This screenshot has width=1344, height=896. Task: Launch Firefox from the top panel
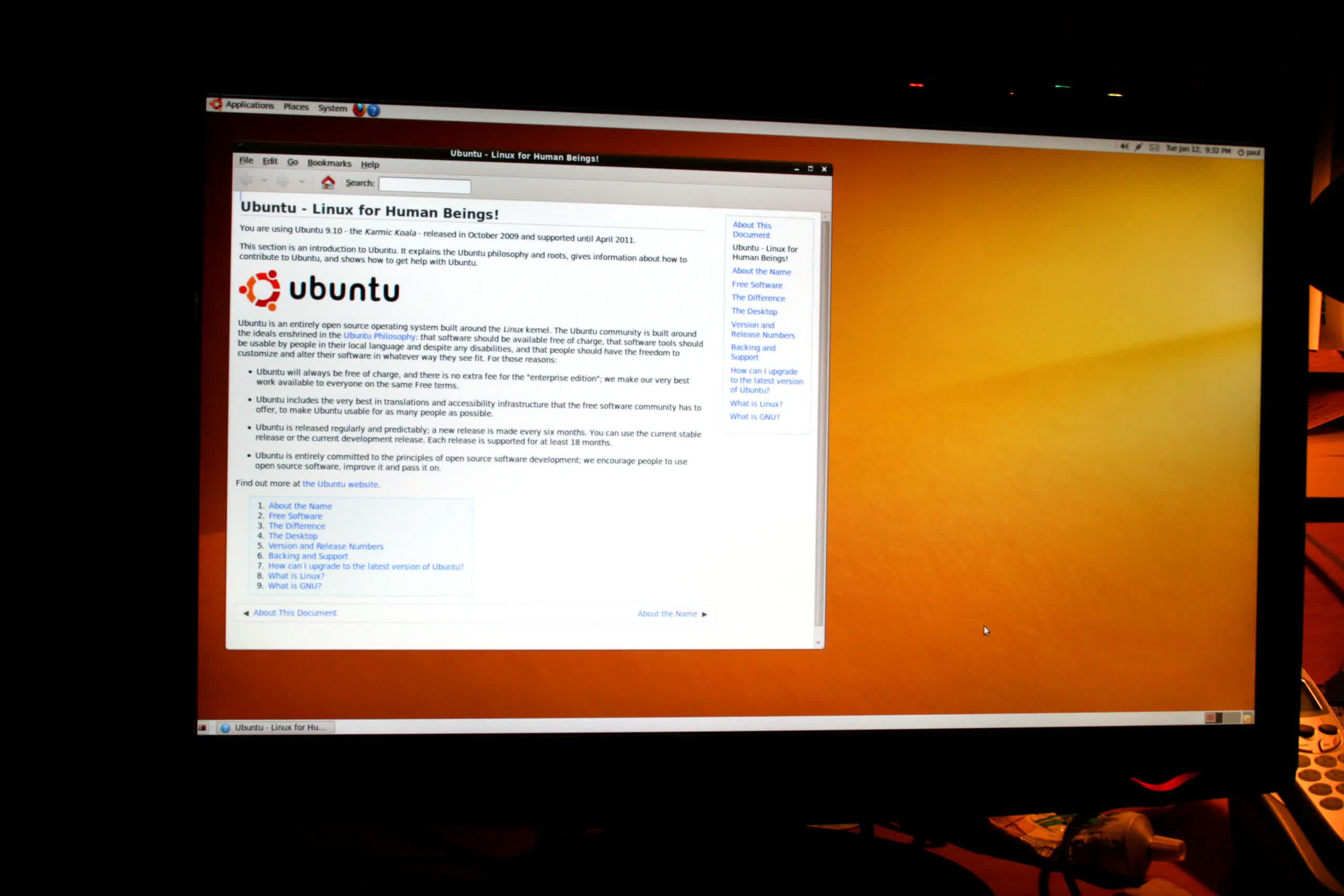[359, 109]
